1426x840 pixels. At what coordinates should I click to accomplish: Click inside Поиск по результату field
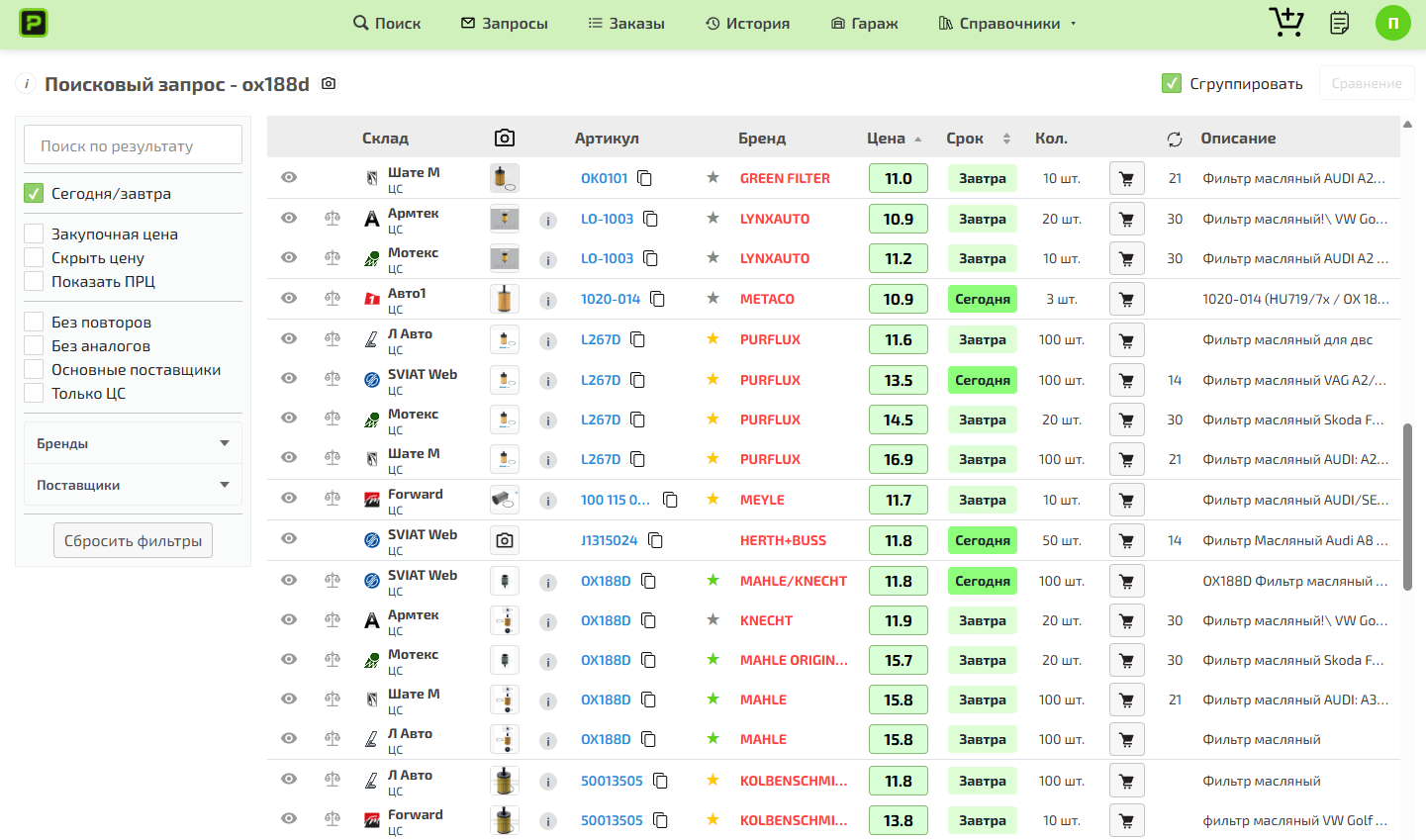133,144
